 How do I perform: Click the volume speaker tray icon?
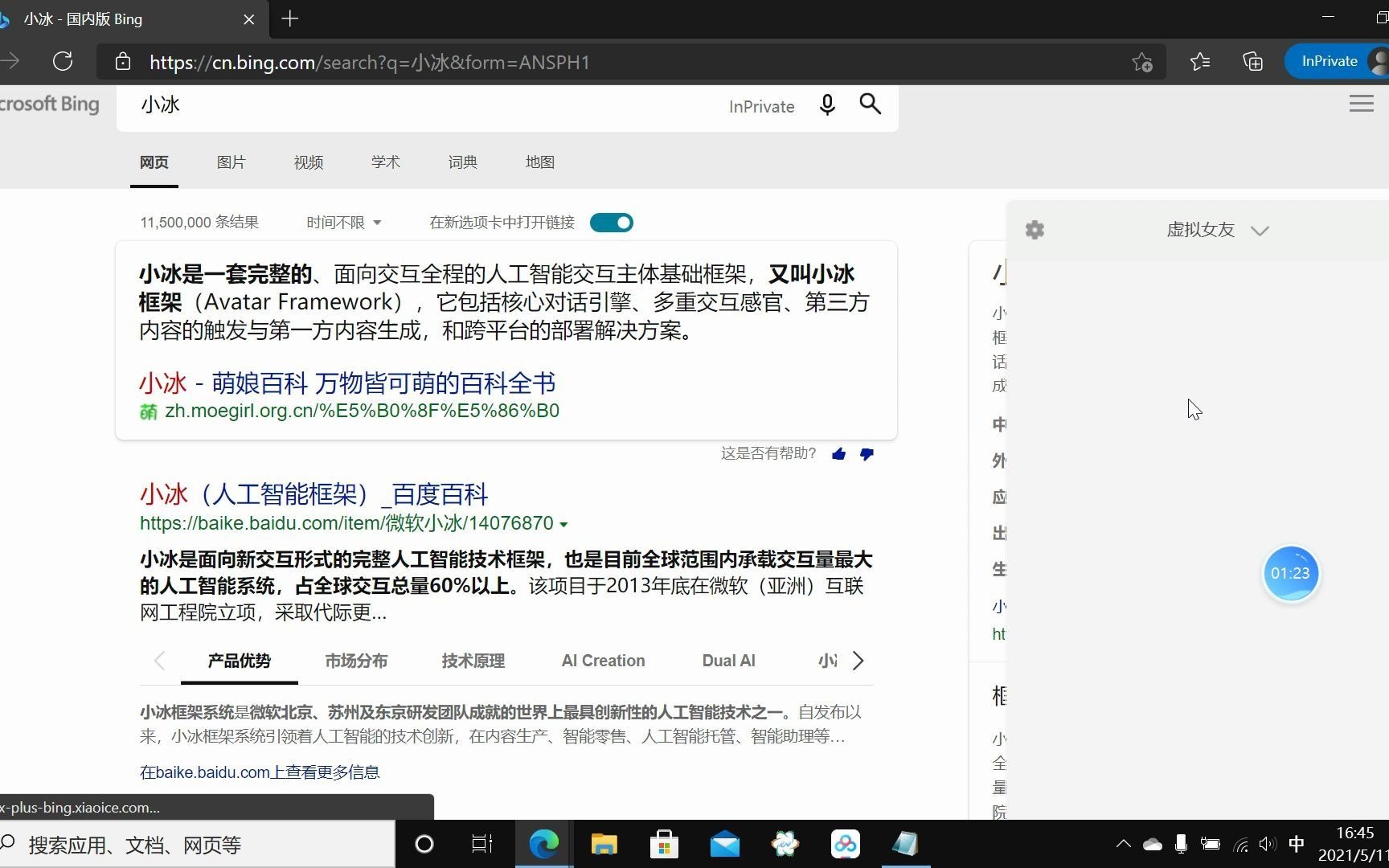pos(1268,844)
